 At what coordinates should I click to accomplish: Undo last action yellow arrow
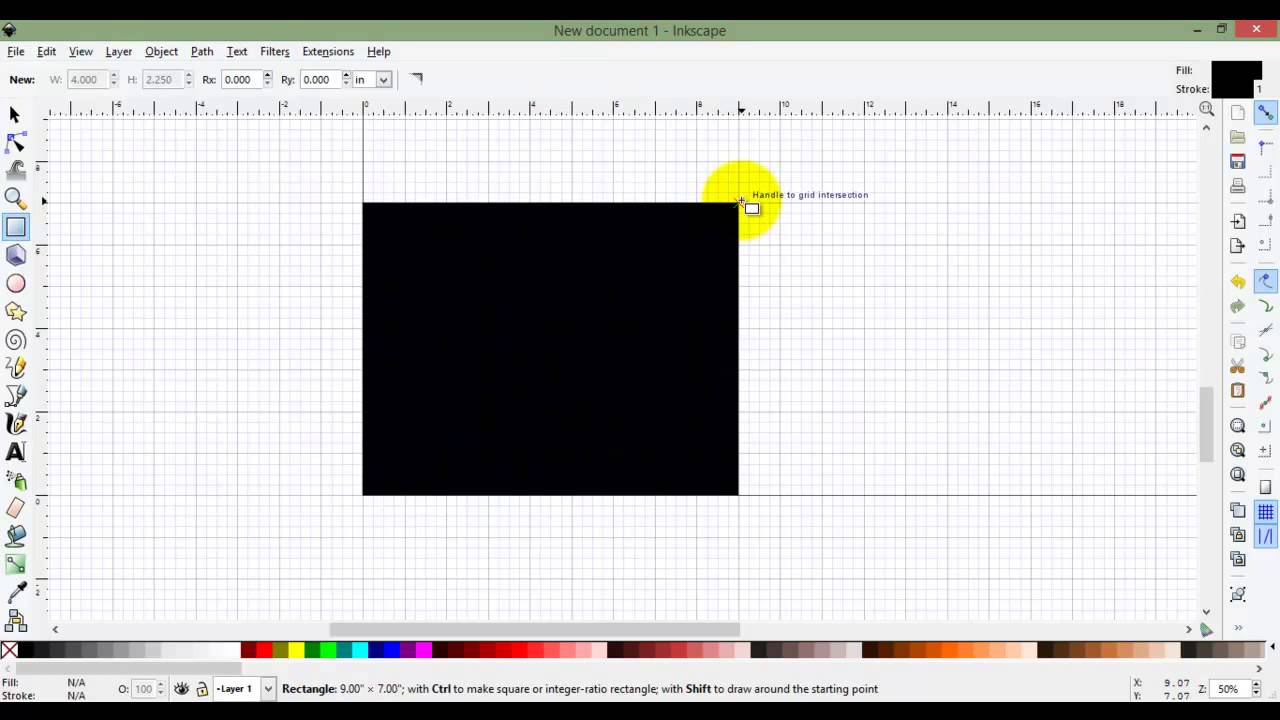[x=1238, y=282]
